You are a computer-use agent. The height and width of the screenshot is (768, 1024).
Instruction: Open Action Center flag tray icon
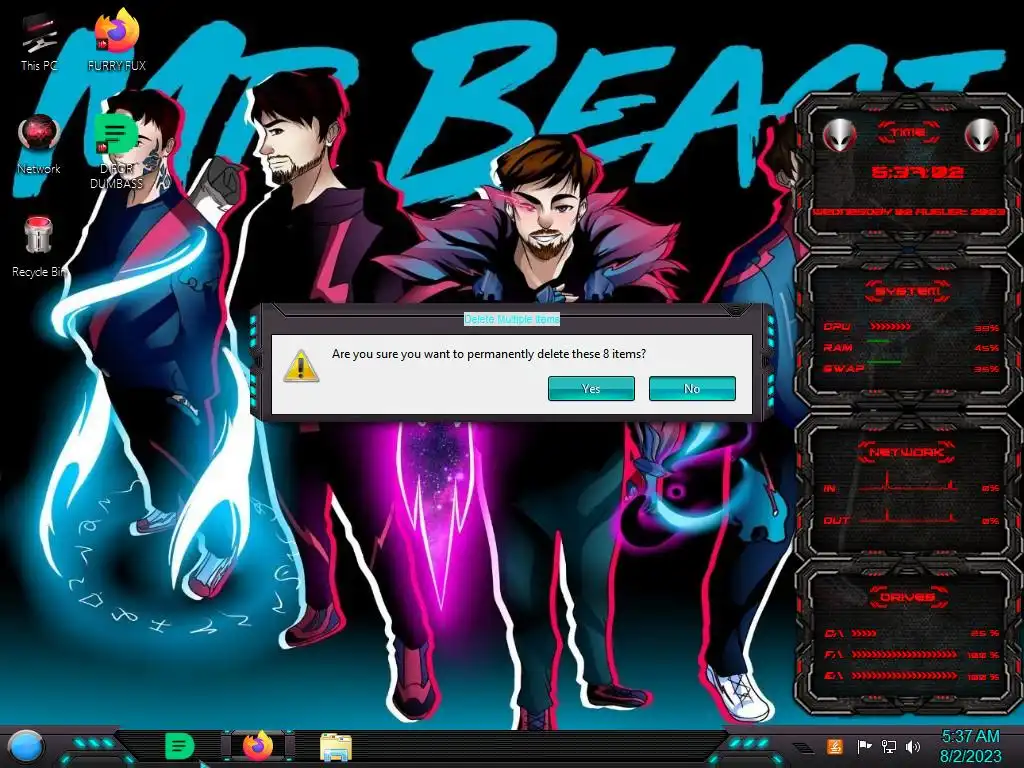[x=864, y=746]
